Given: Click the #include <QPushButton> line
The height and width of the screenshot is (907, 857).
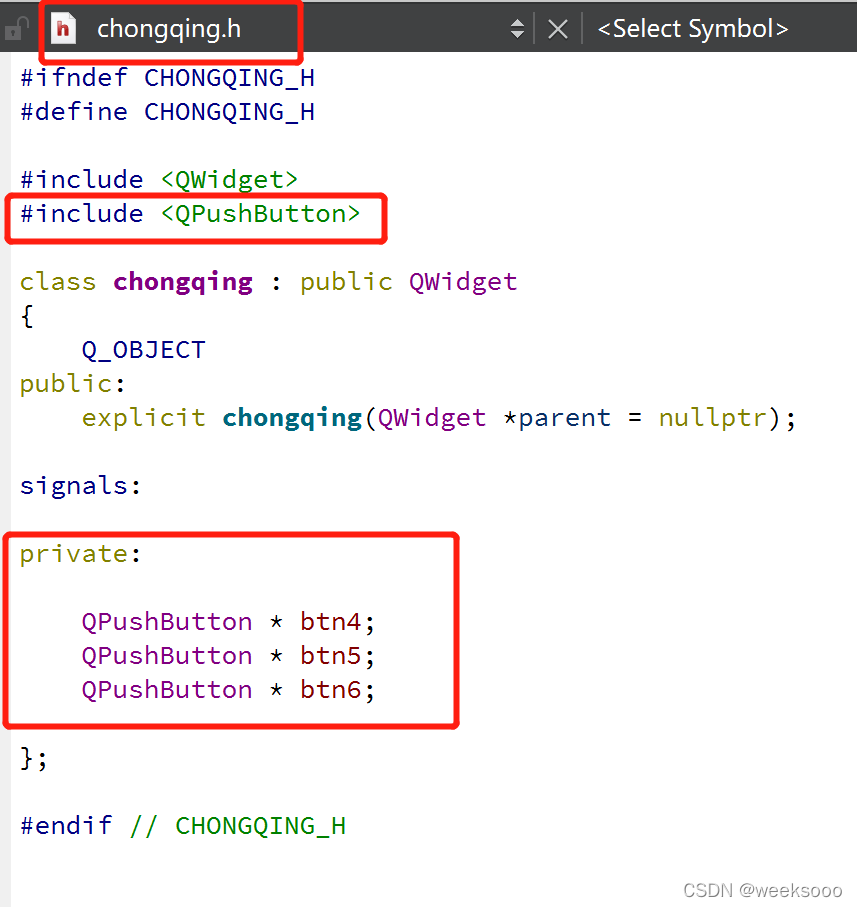Looking at the screenshot, I should pos(190,214).
